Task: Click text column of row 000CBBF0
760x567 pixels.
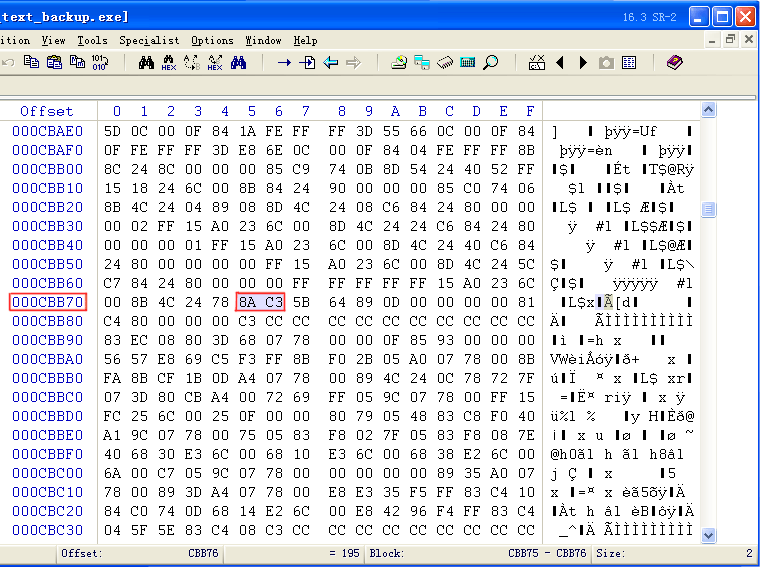Action: click(617, 454)
